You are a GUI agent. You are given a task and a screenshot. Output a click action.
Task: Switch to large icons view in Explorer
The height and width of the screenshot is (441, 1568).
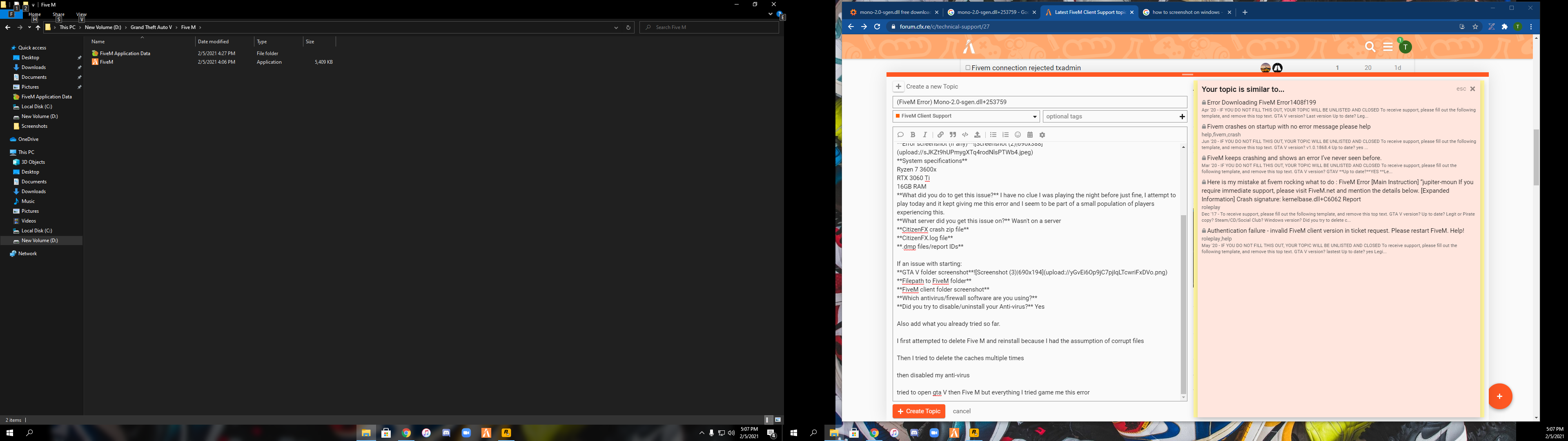point(778,420)
